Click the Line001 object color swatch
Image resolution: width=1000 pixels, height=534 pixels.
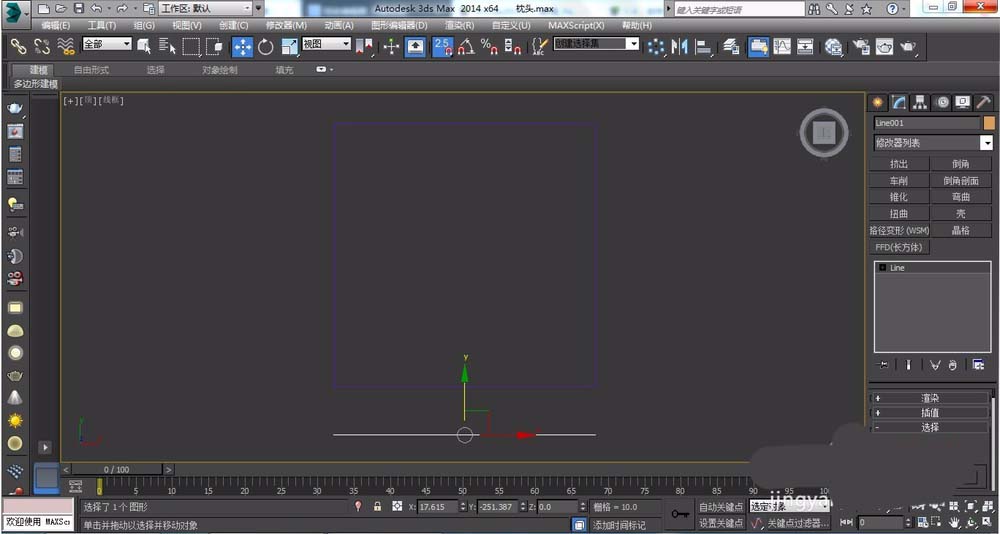tap(989, 123)
